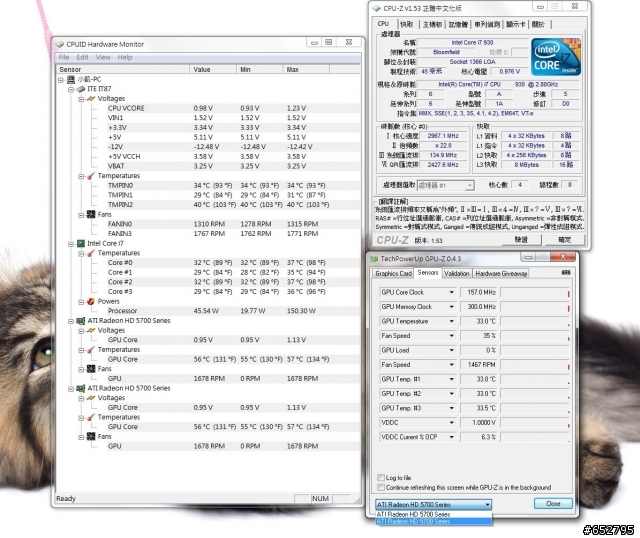Switch to 主機板 tab in CPU-Z
The image size is (640, 538).
(x=432, y=24)
